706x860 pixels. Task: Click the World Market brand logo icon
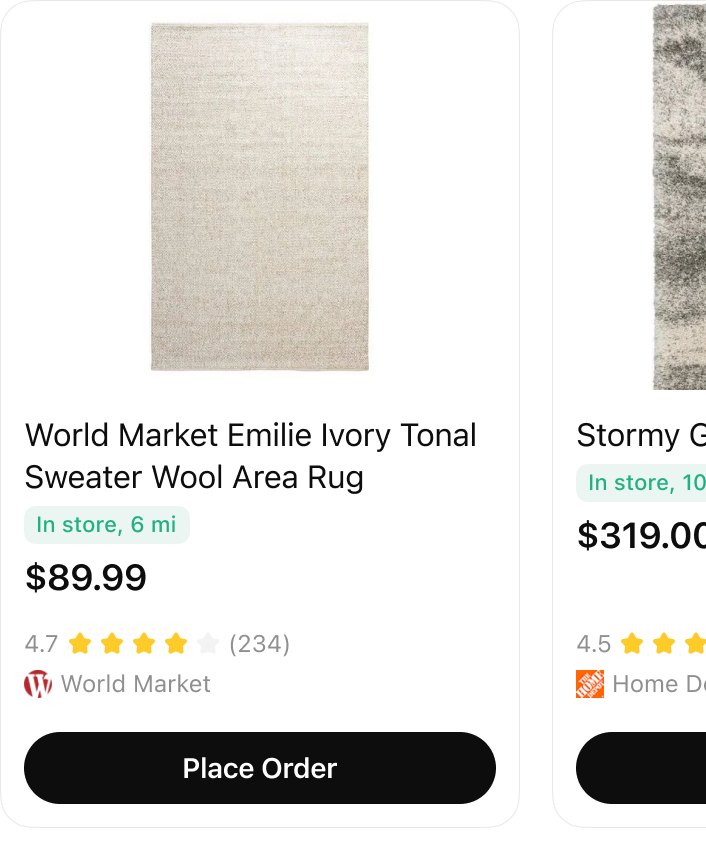click(x=38, y=684)
